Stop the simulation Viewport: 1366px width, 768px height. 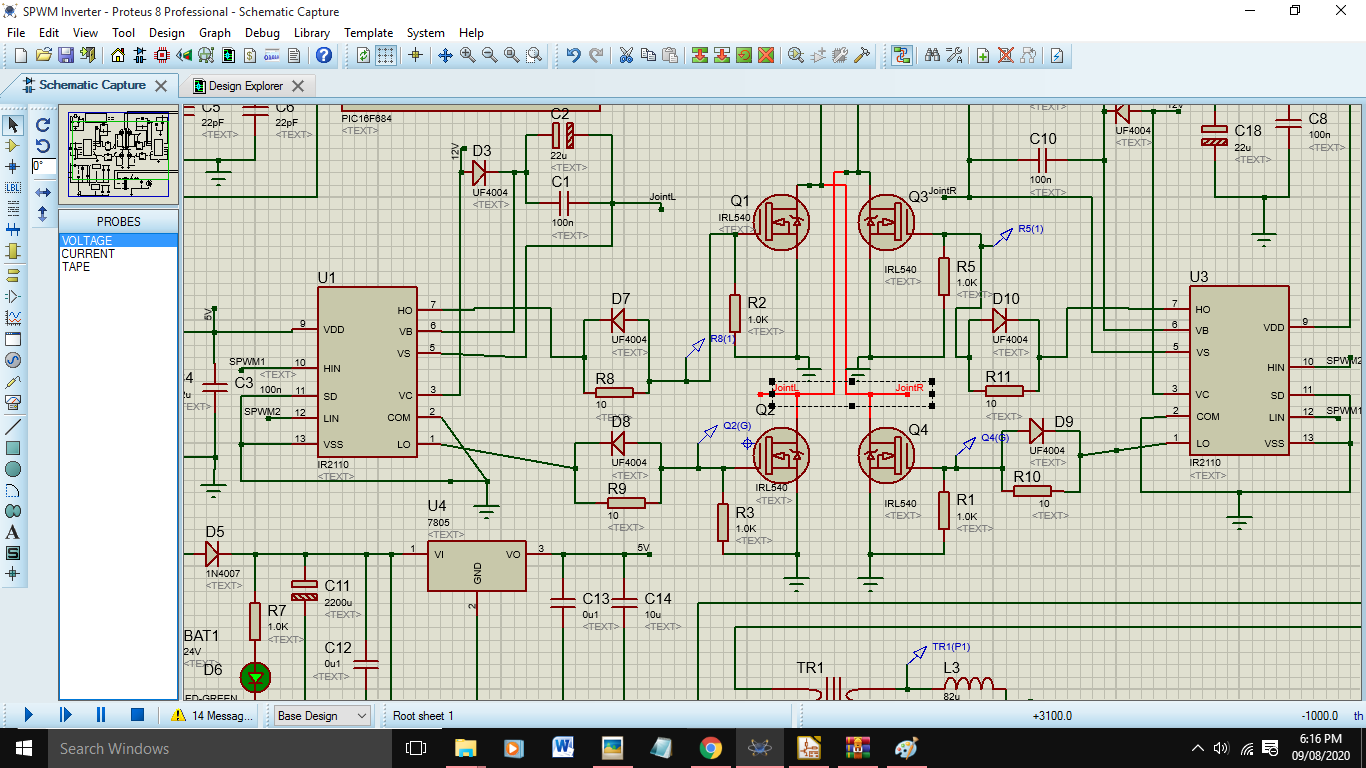(138, 715)
